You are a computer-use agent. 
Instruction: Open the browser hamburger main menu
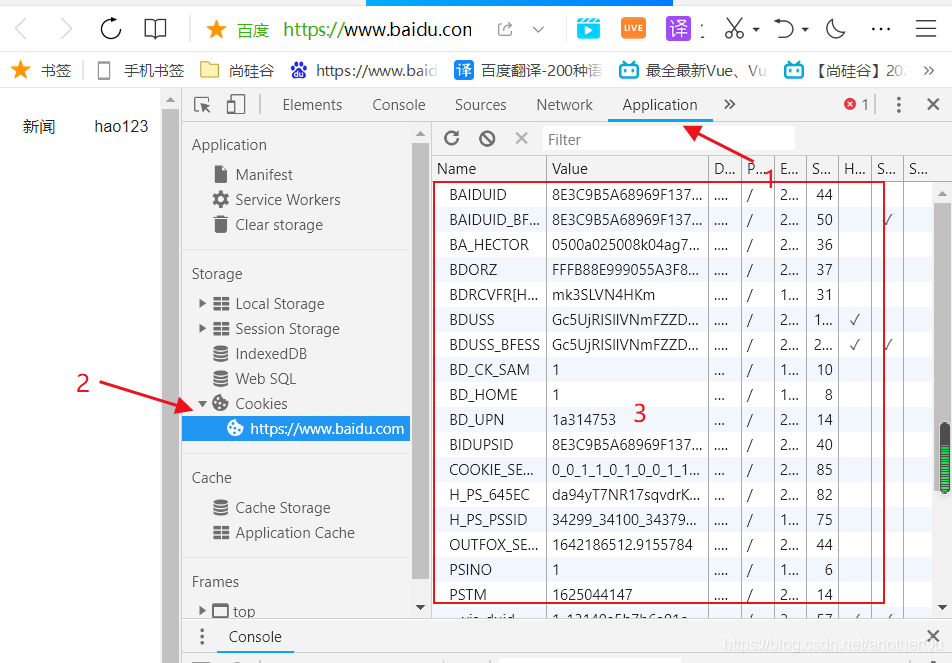coord(925,29)
